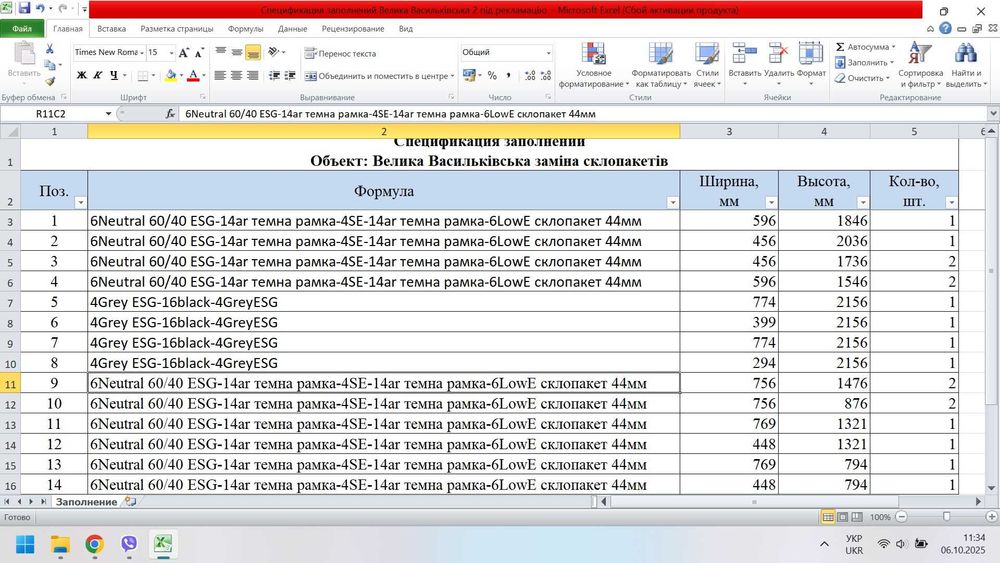
Task: Decrease font size with the small A
Action: (x=198, y=53)
